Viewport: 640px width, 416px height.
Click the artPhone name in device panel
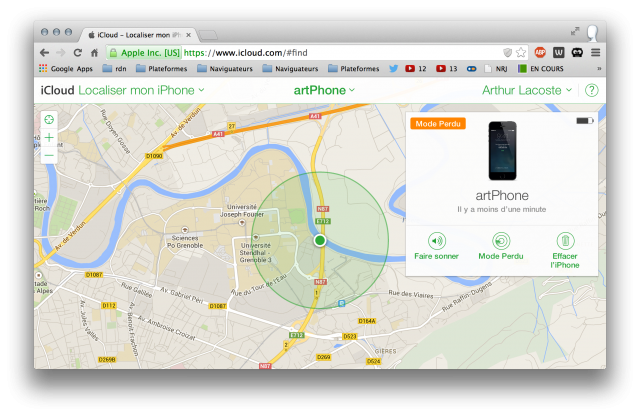pyautogui.click(x=502, y=196)
